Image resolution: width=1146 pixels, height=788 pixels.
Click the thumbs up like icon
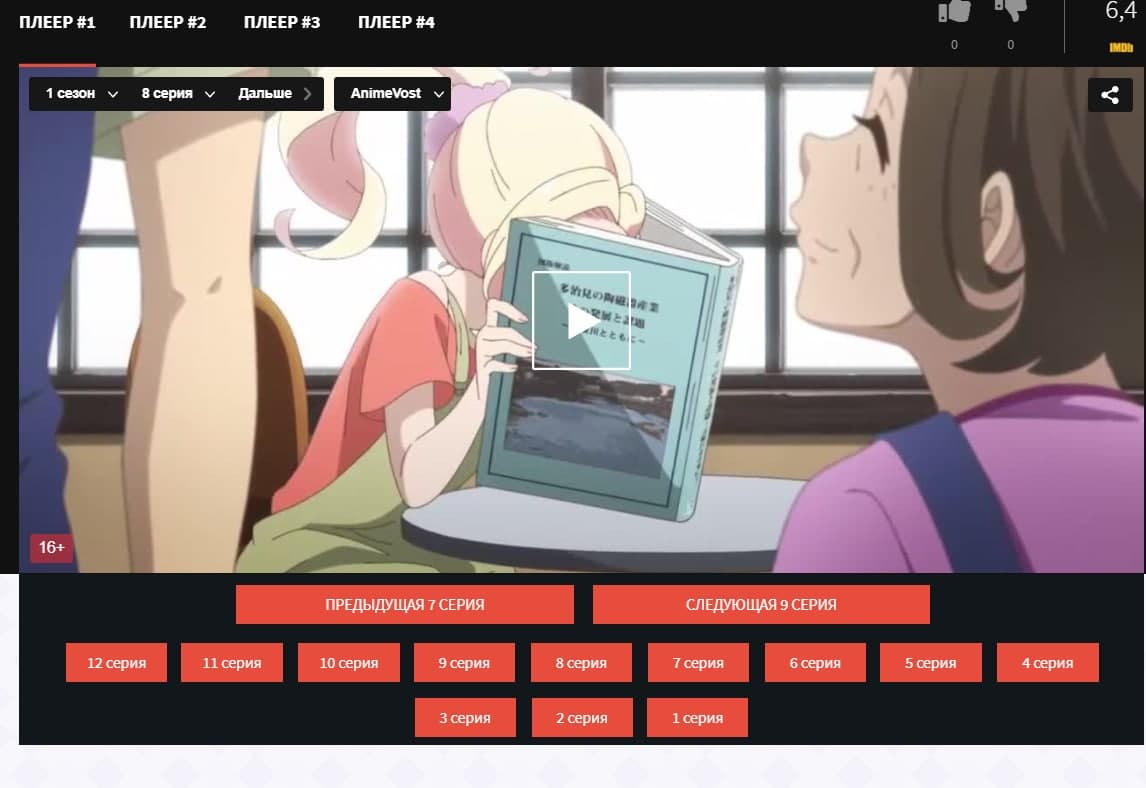click(954, 11)
